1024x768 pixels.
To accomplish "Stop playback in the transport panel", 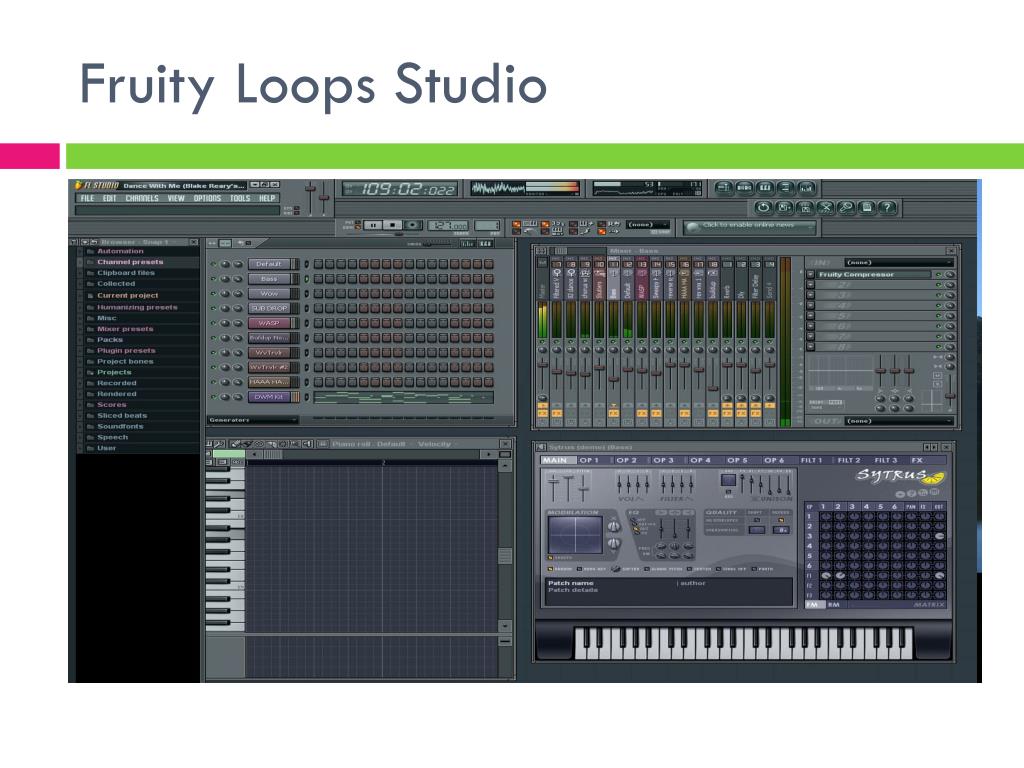I will click(x=392, y=225).
